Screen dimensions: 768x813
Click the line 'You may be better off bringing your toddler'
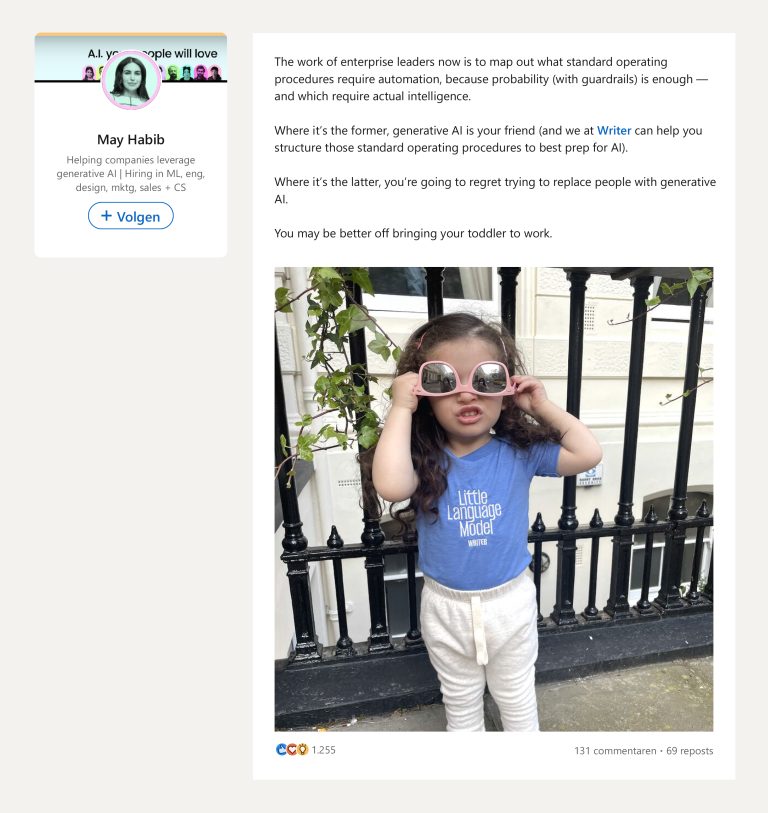(x=413, y=233)
